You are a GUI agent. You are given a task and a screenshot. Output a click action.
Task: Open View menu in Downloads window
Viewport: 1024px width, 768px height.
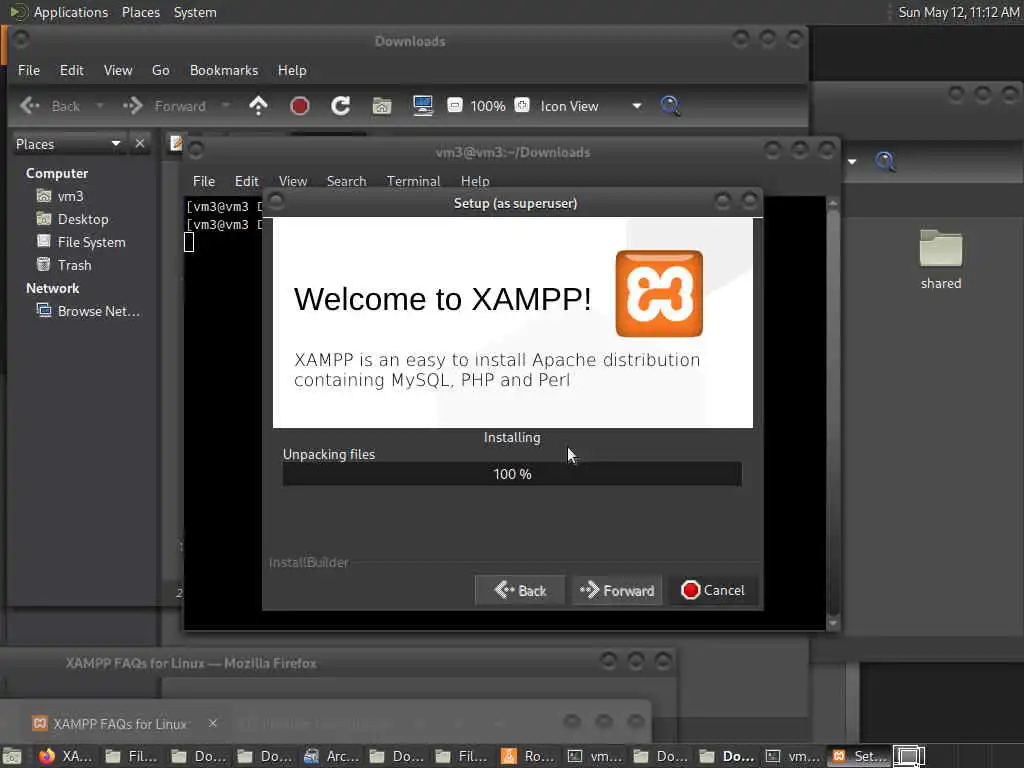118,70
